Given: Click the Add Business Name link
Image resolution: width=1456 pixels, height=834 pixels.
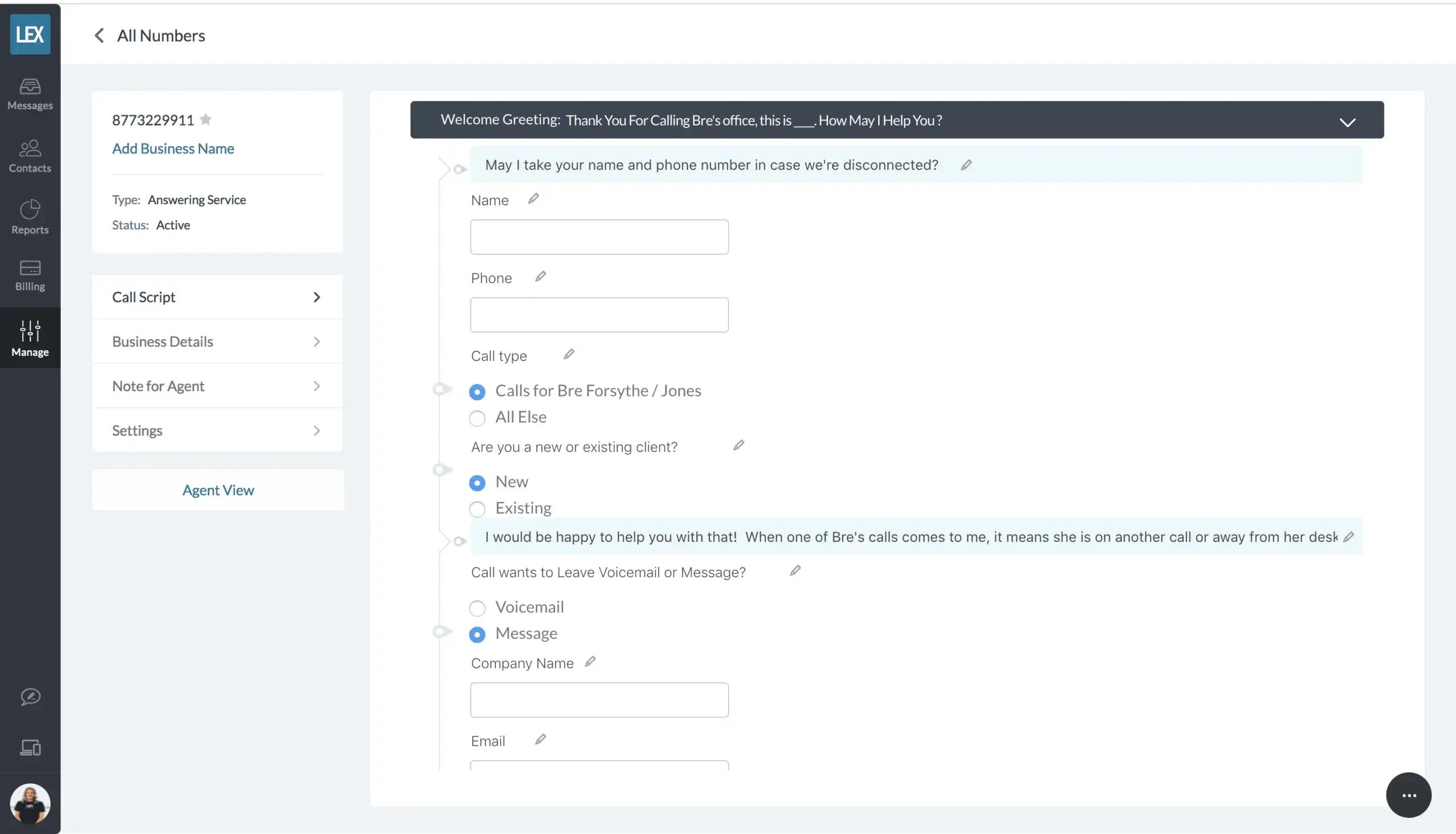Looking at the screenshot, I should point(173,148).
